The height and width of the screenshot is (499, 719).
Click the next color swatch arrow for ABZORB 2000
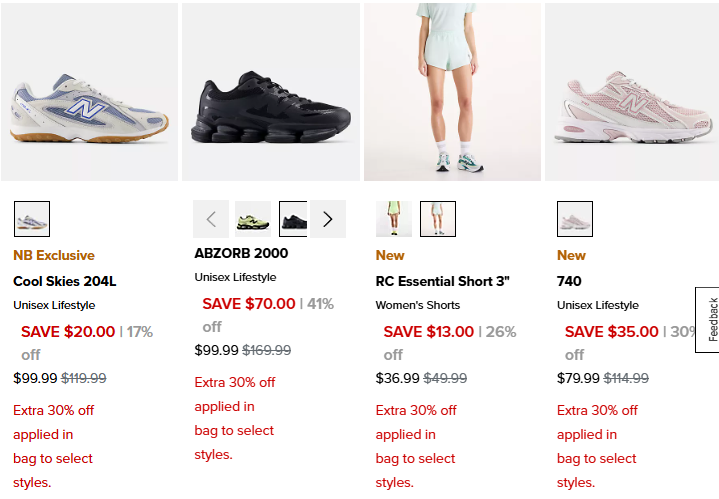point(328,219)
